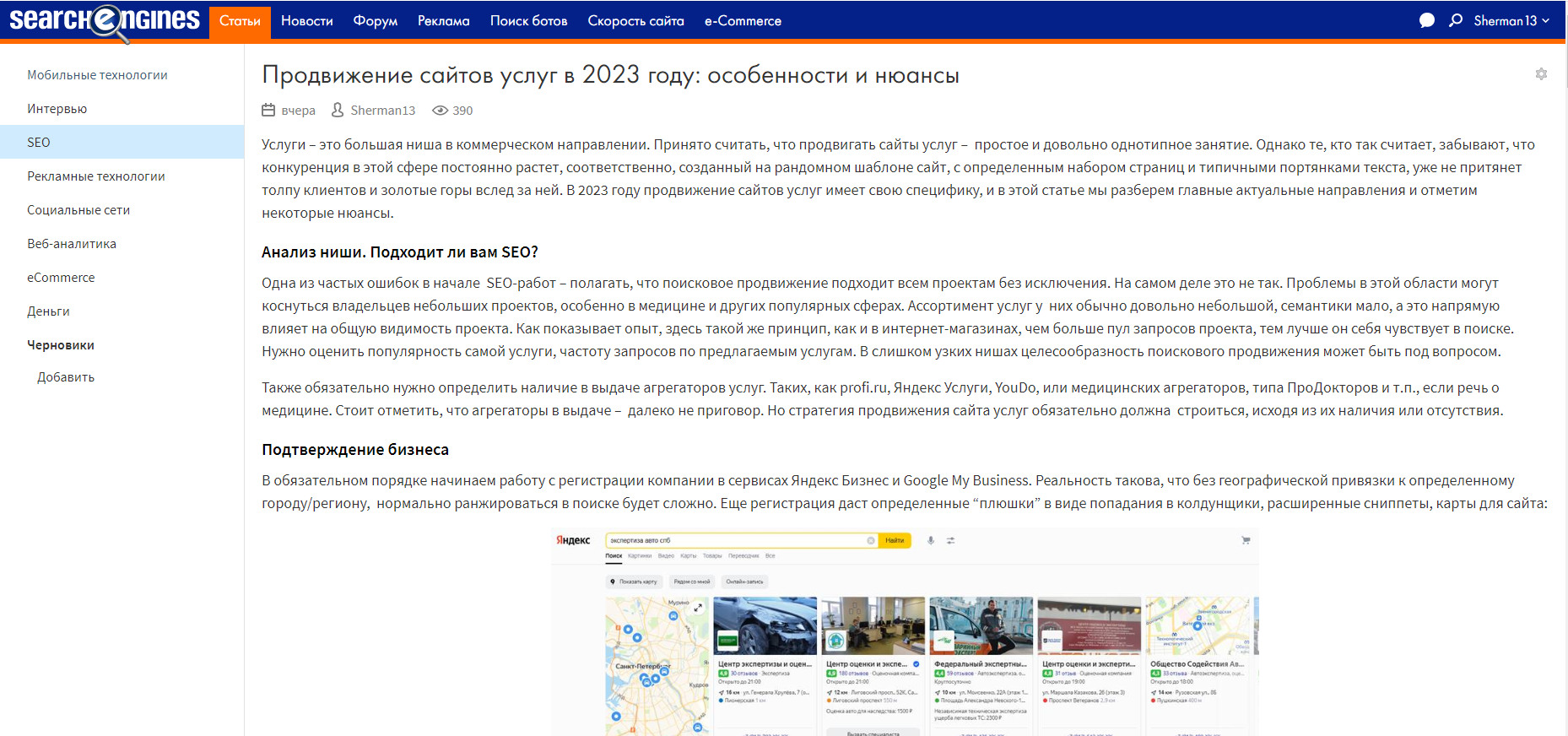Click heading 'Анализ ниши. Подходит ли вам SEO?'

(x=400, y=252)
